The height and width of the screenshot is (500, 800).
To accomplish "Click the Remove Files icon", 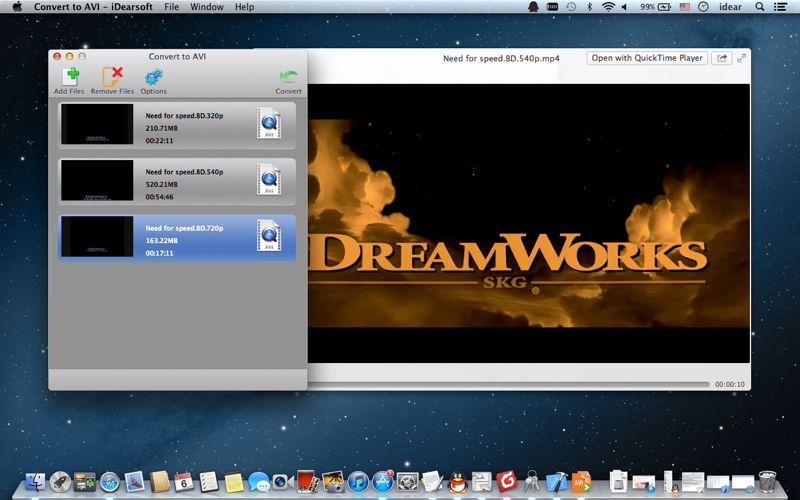I will pos(112,77).
